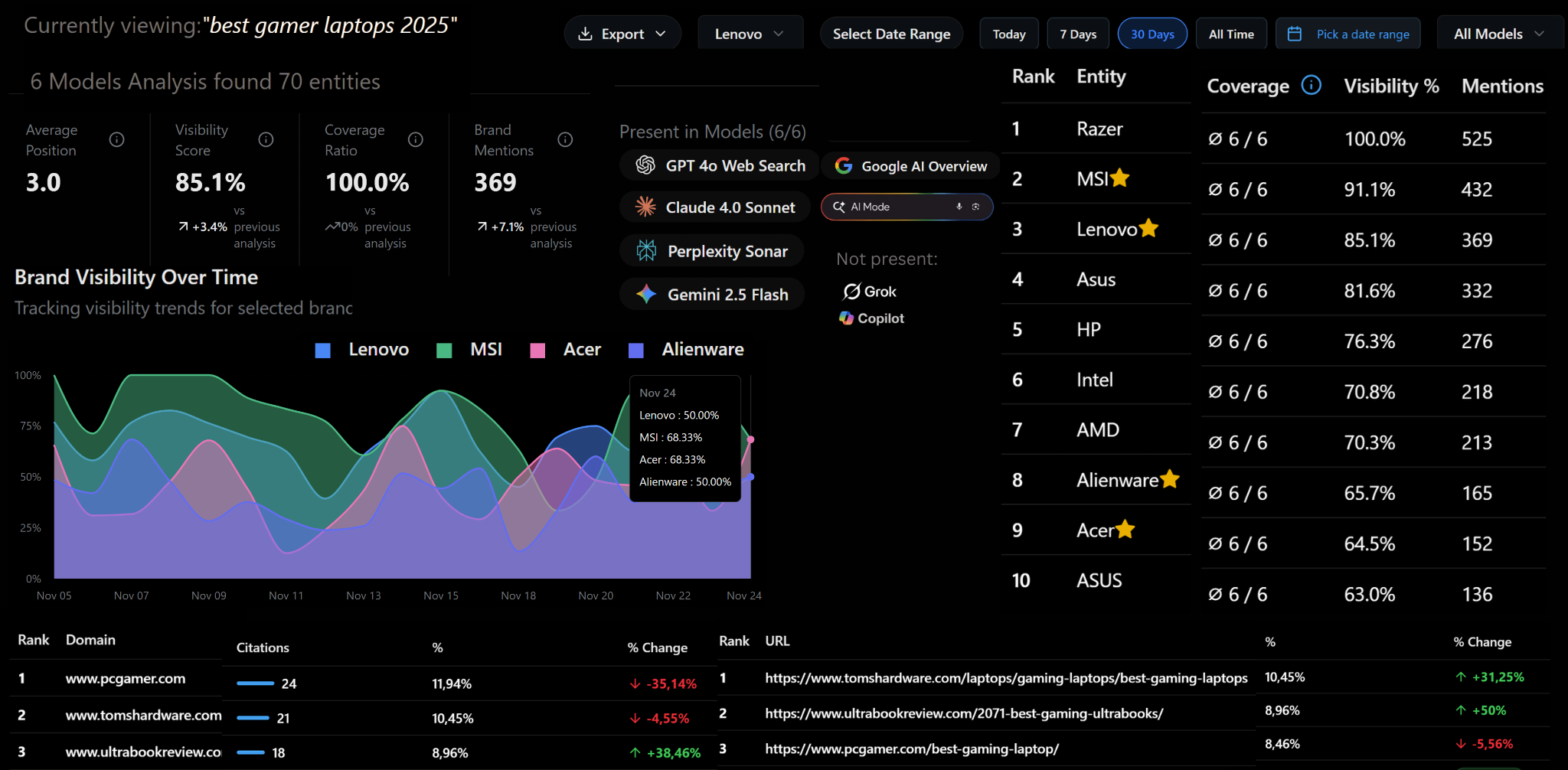The image size is (1568, 770).
Task: Expand the Lenovo brand selector dropdown
Action: coord(750,32)
